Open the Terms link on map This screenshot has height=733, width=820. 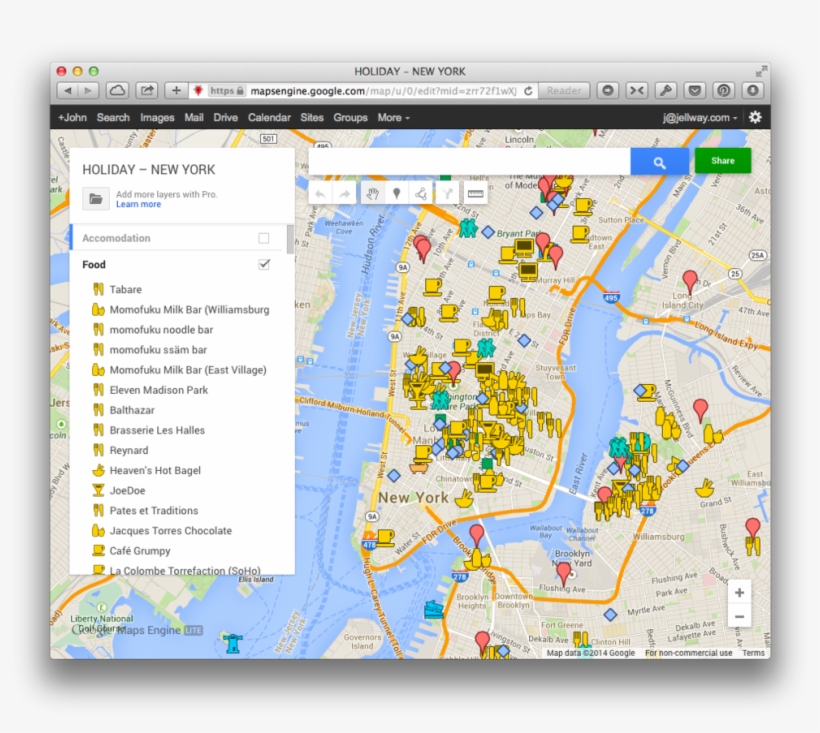coord(753,653)
